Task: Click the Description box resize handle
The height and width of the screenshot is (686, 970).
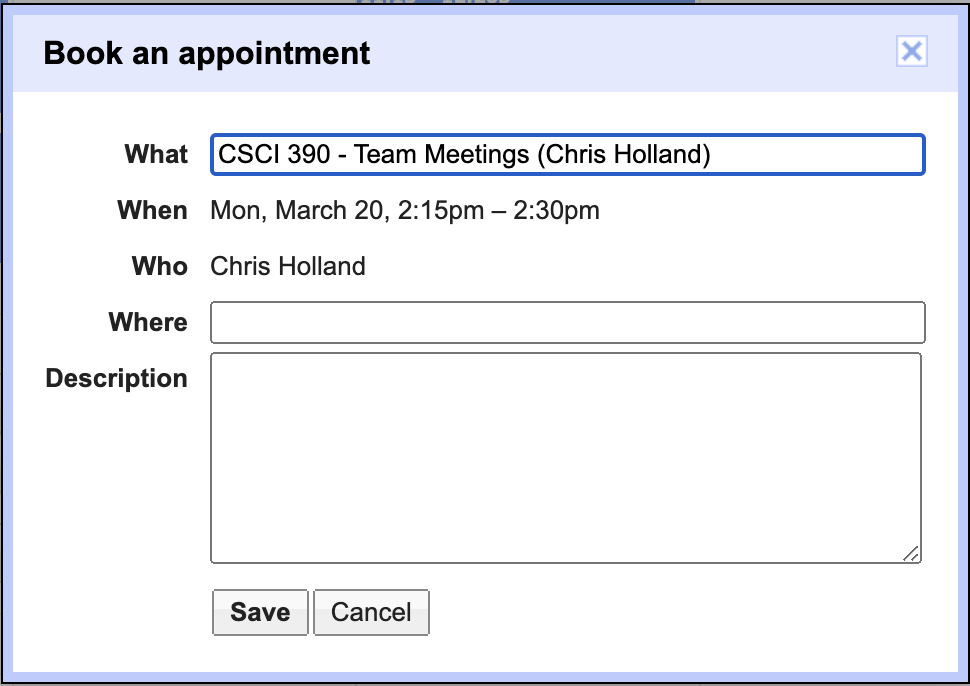Action: [x=911, y=554]
